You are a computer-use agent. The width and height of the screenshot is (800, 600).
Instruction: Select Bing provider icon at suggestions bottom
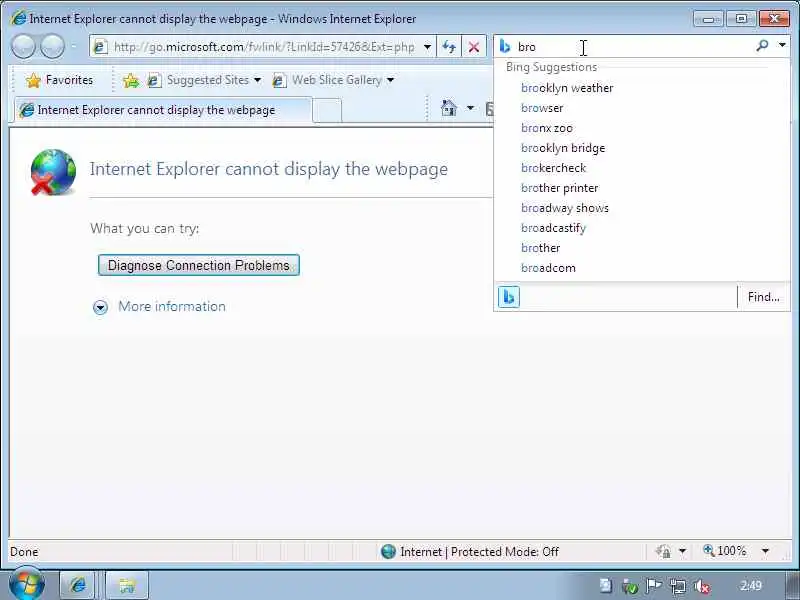(509, 297)
